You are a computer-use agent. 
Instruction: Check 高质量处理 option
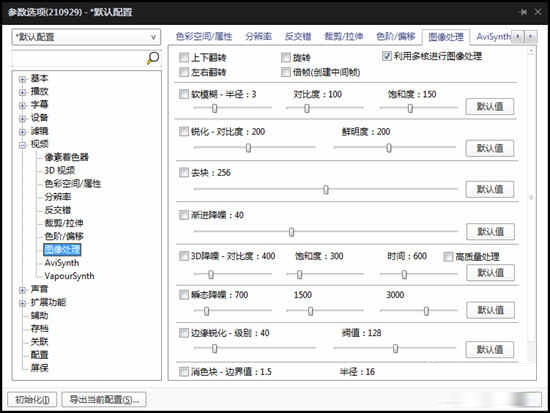448,257
